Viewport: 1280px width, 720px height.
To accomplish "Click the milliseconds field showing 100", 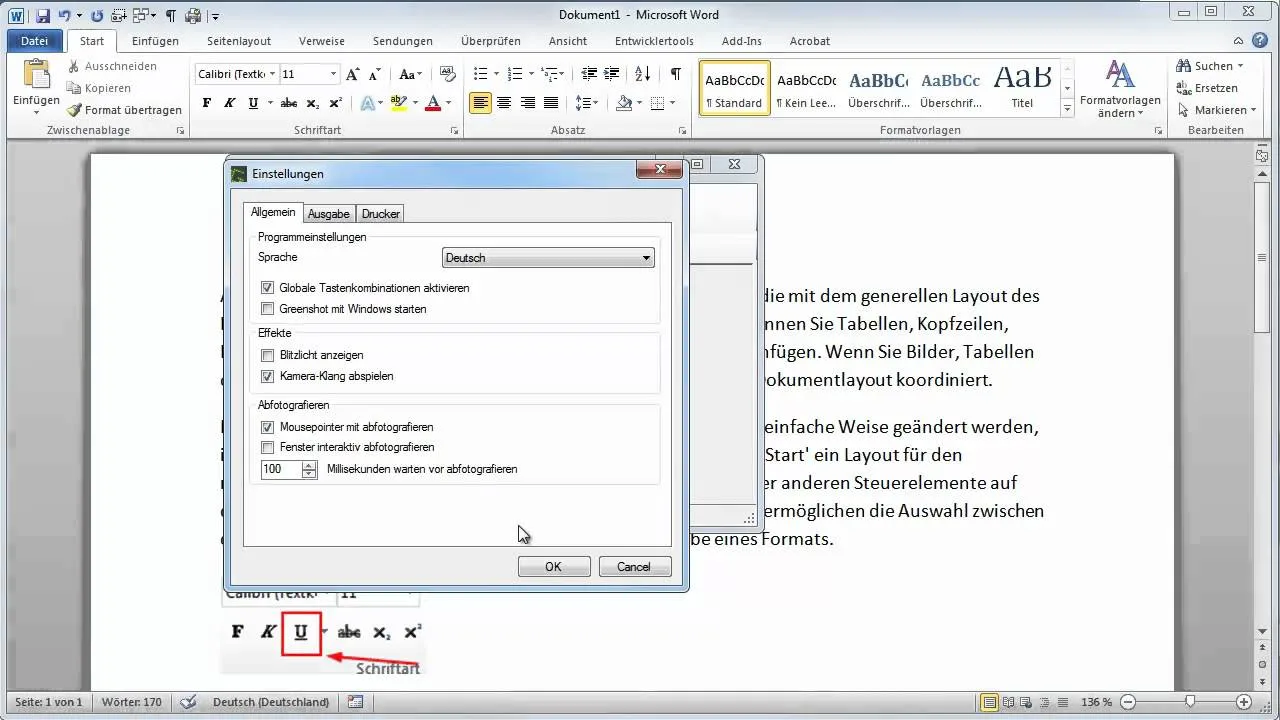I will pyautogui.click(x=281, y=469).
